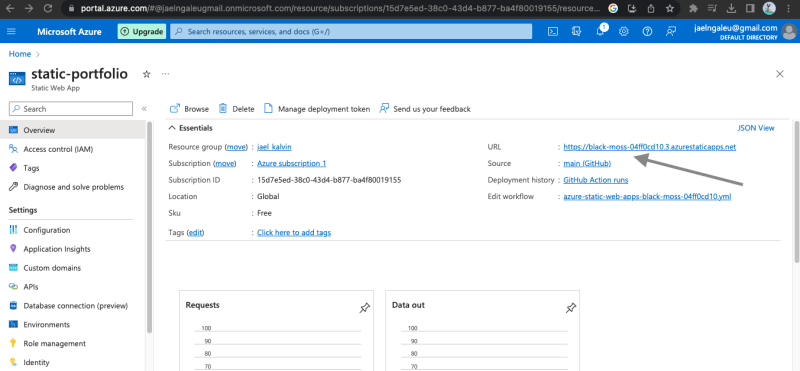Click move link next to Subscription
This screenshot has width=800, height=371.
[225, 163]
